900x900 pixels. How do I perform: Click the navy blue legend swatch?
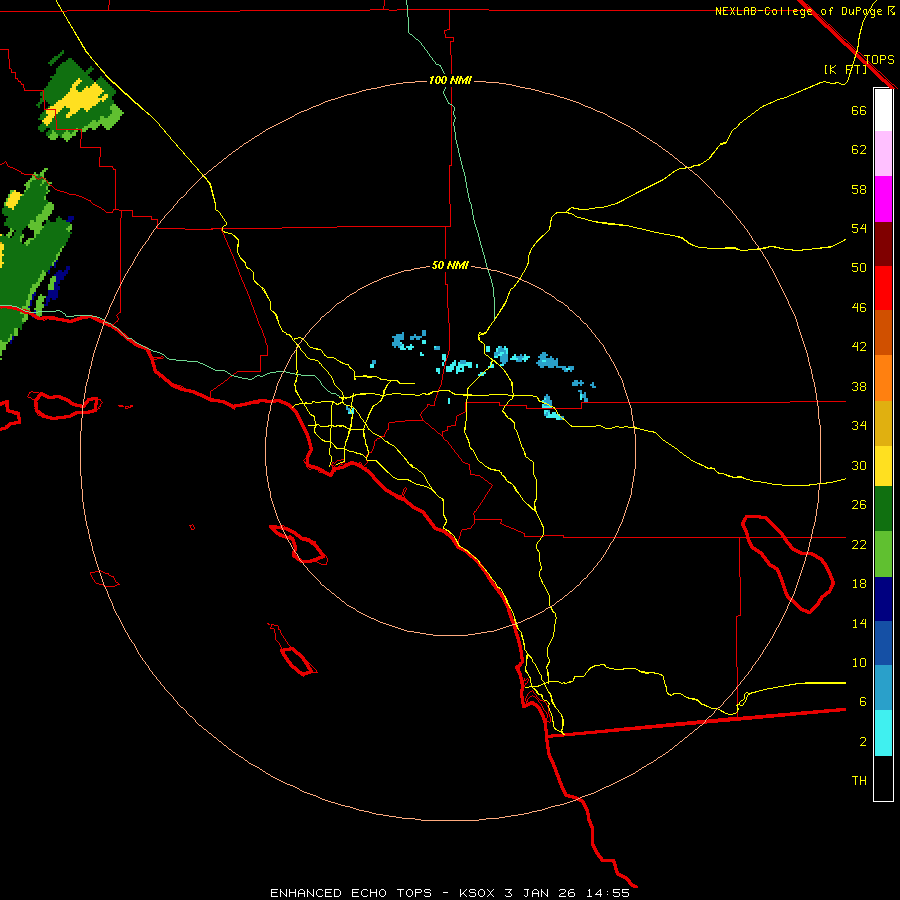click(x=883, y=599)
